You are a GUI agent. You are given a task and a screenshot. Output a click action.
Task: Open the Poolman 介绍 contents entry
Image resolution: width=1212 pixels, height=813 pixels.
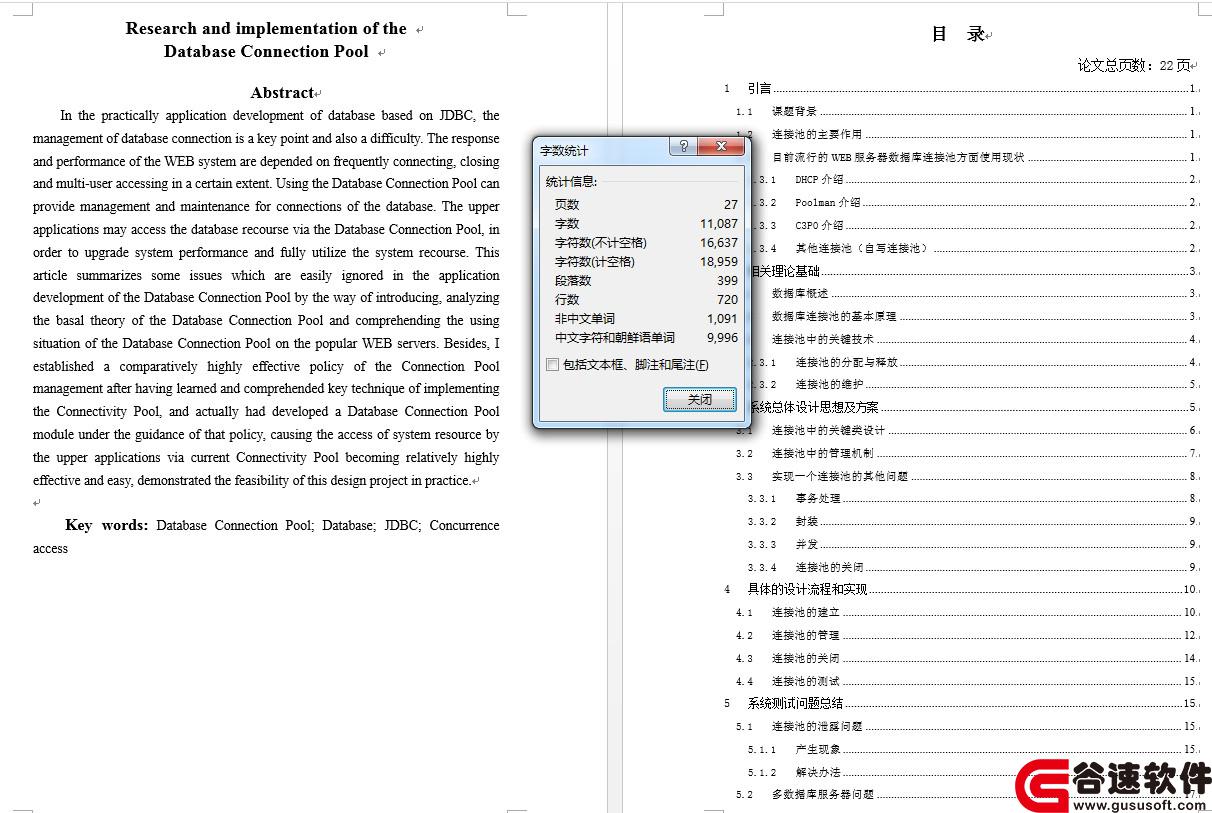pos(973,202)
